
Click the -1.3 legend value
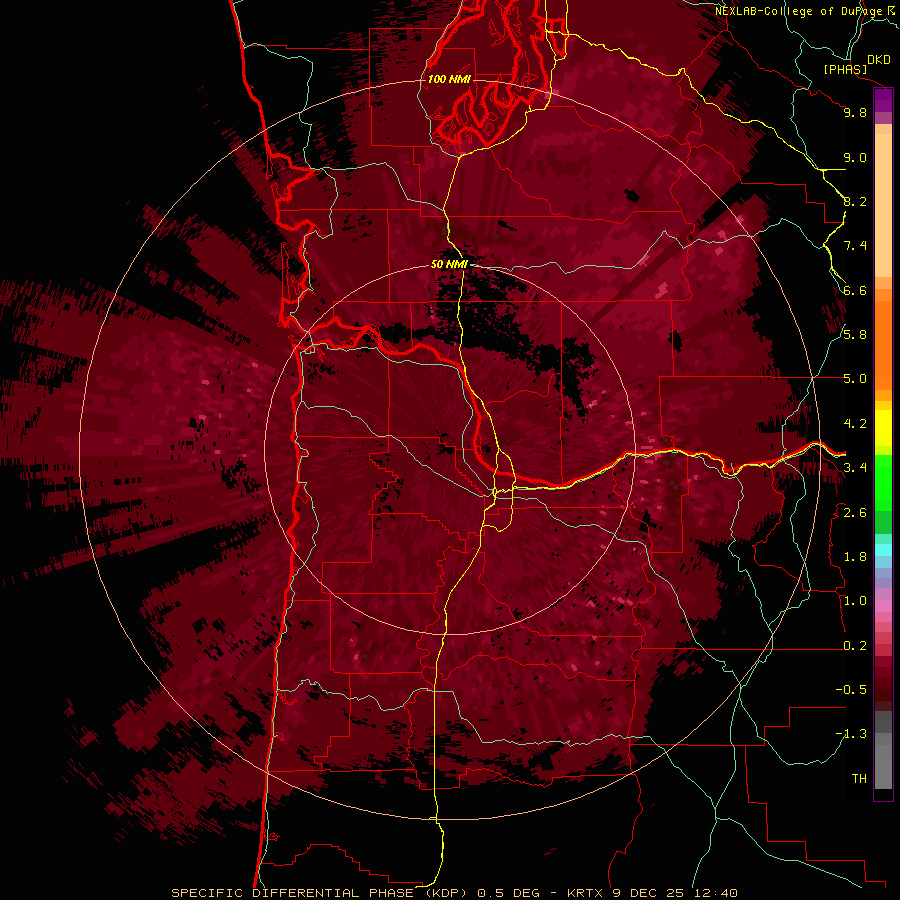pyautogui.click(x=851, y=734)
